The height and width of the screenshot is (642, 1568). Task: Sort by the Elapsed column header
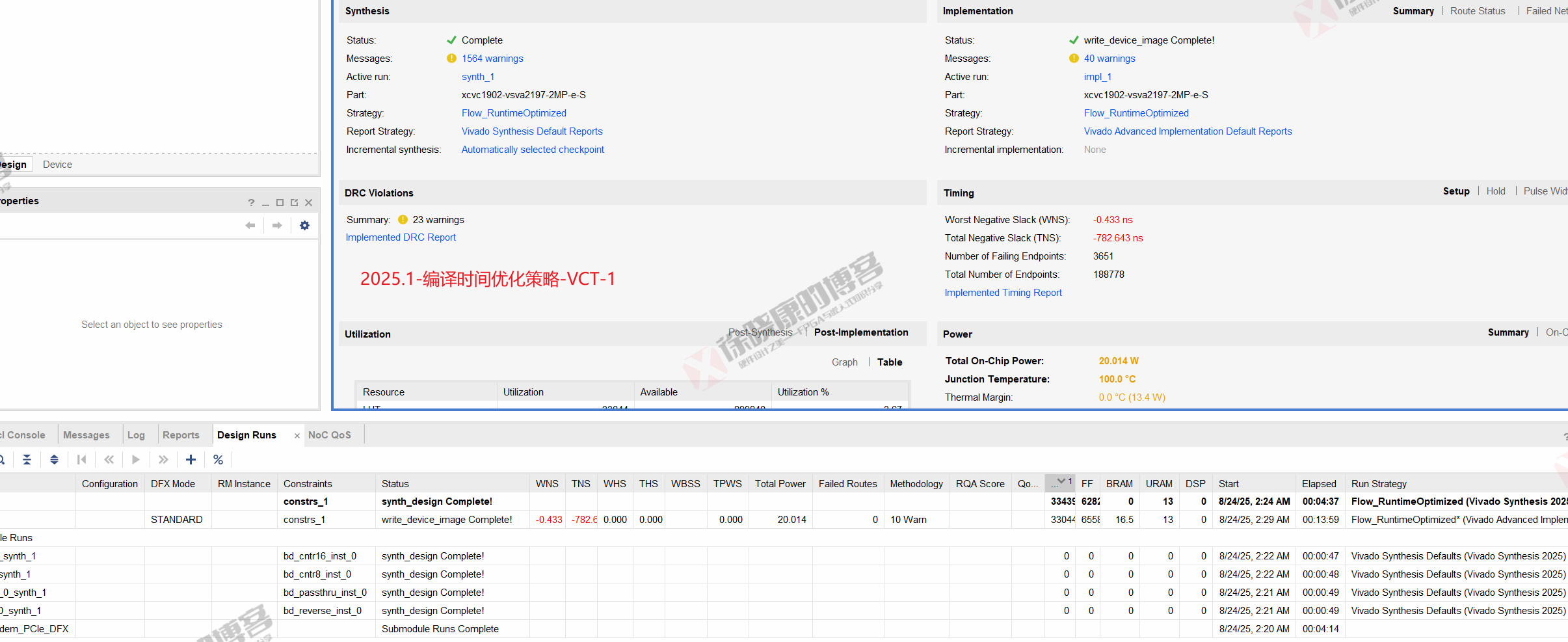point(1319,484)
